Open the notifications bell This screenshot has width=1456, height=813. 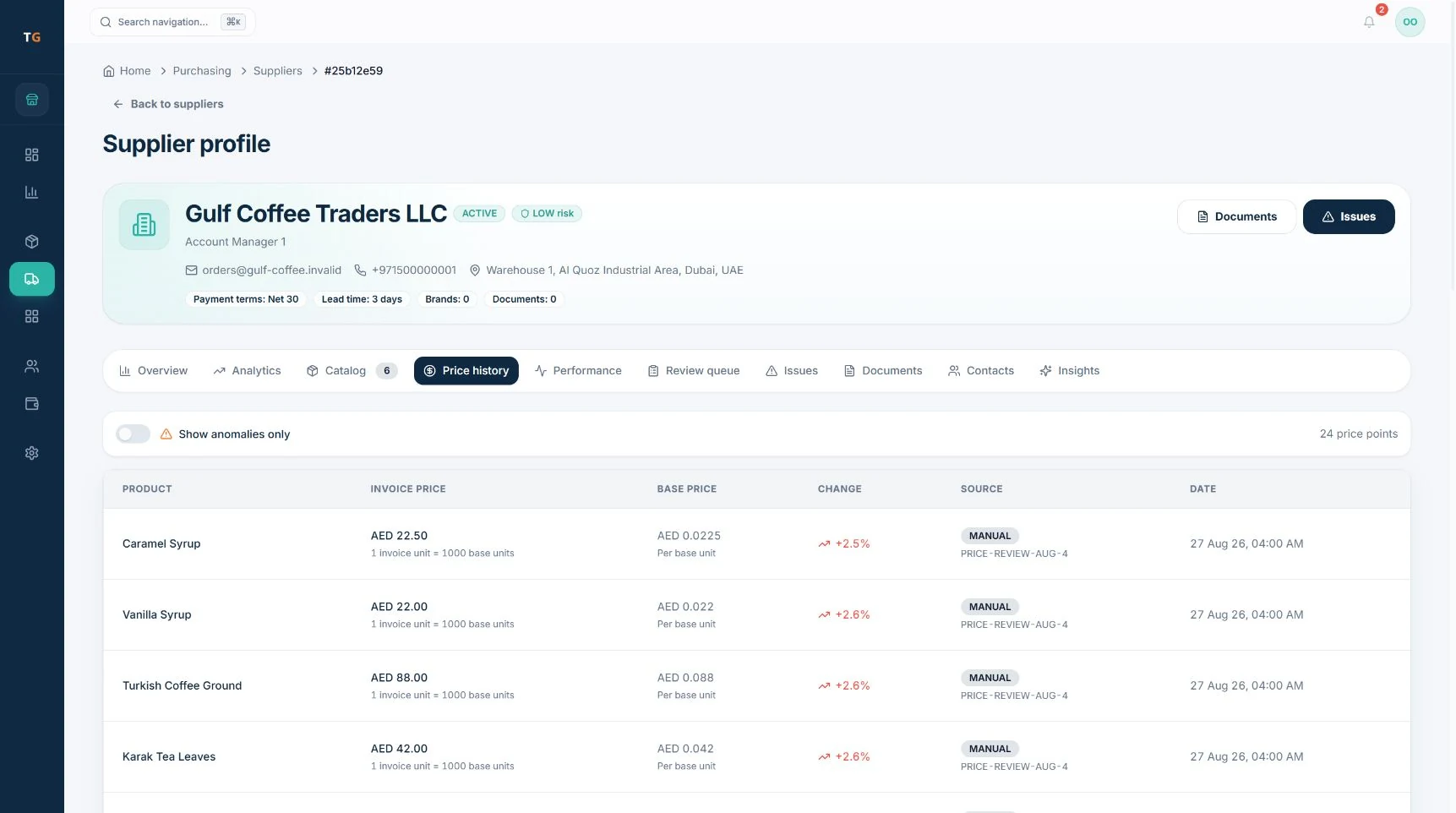(x=1369, y=22)
